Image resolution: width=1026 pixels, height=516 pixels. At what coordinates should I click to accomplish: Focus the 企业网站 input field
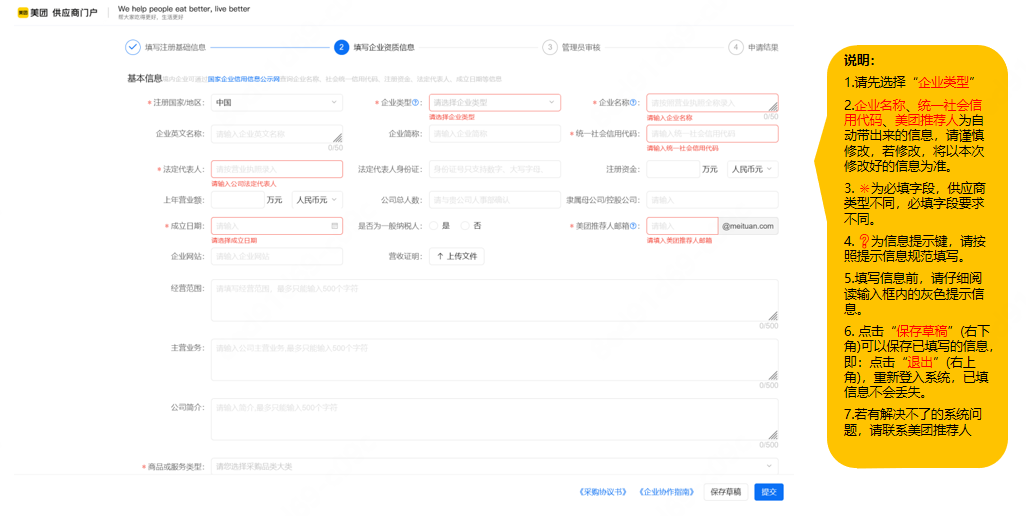click(277, 256)
